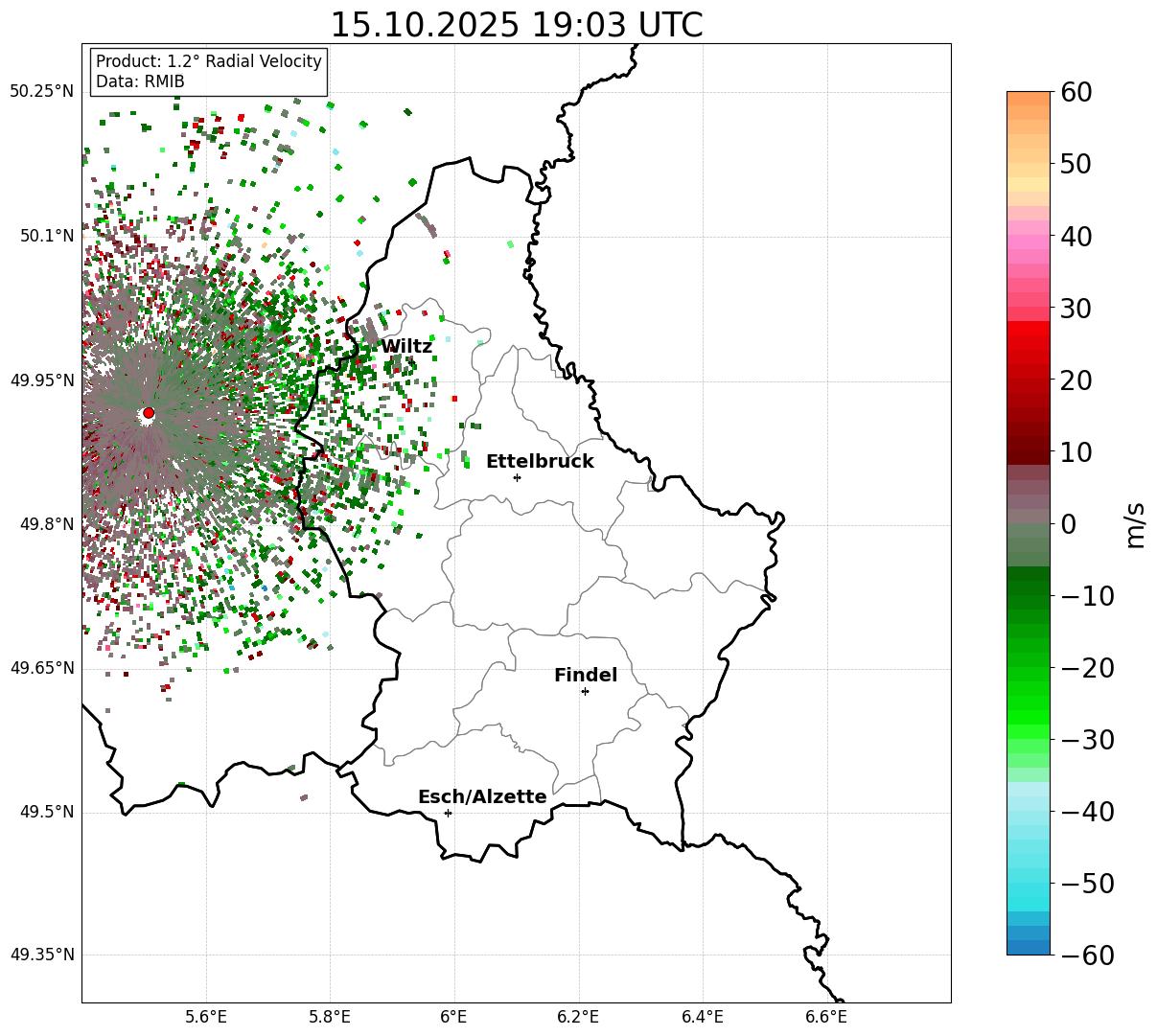The image size is (1157, 1036).
Task: Click the 49.35°N latitude tick label
Action: click(x=41, y=955)
